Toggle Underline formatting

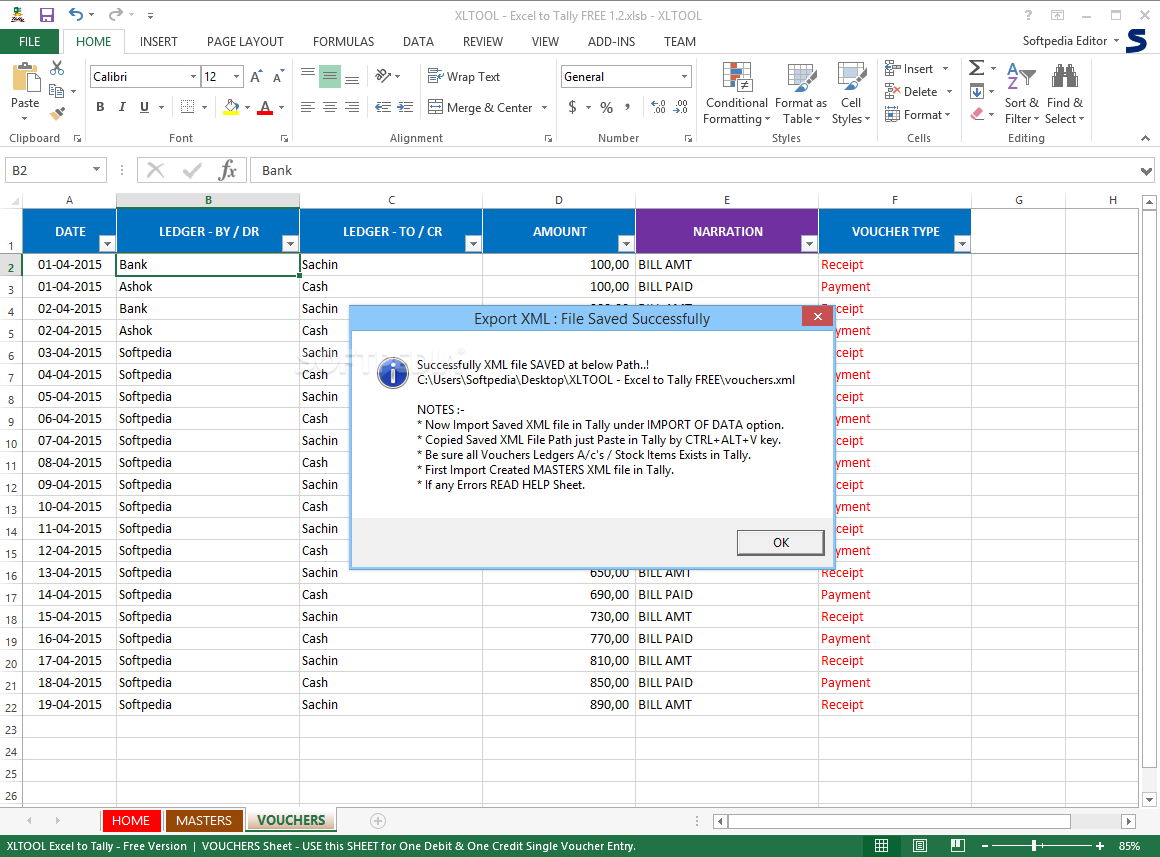pyautogui.click(x=144, y=107)
